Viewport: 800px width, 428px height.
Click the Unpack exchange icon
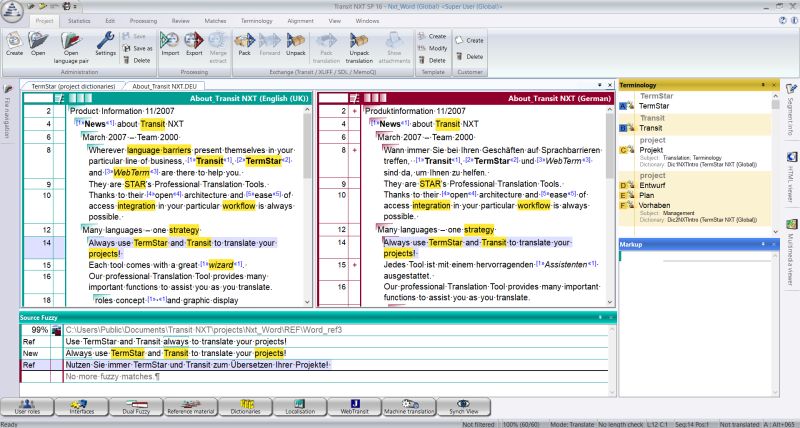click(295, 44)
